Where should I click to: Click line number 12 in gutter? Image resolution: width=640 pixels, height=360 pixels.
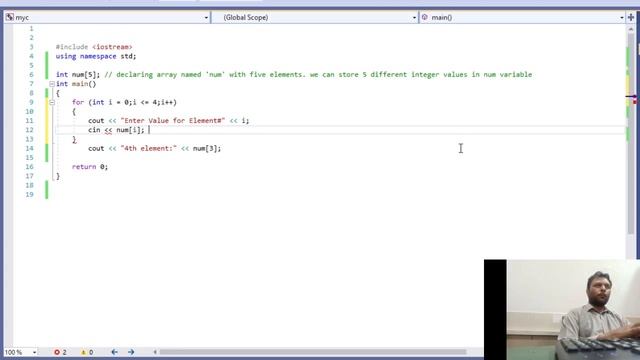(x=29, y=130)
